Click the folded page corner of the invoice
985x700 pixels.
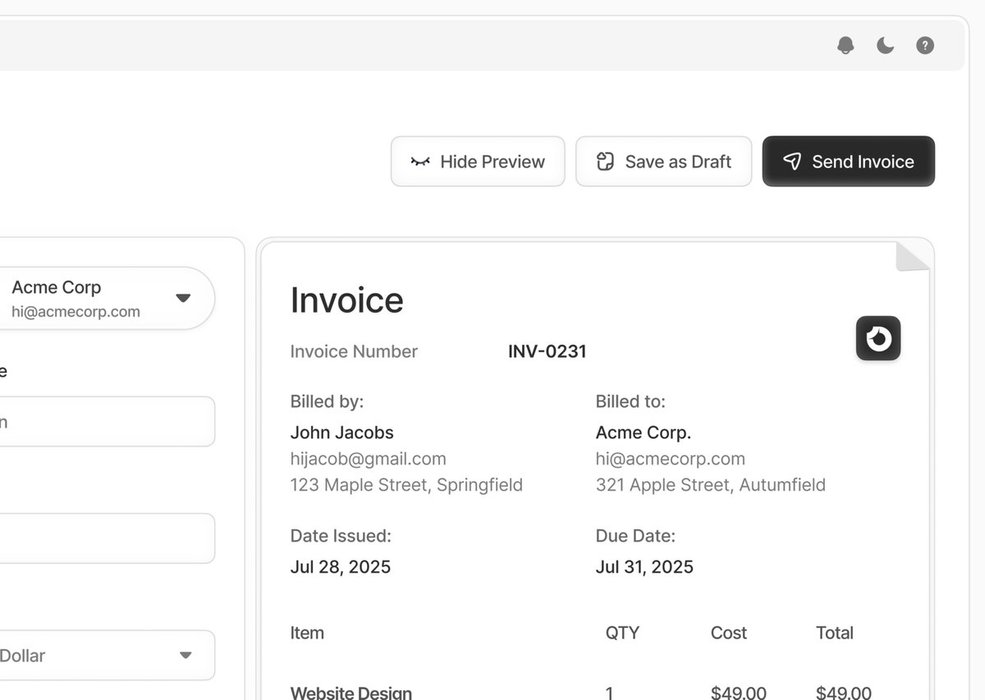pyautogui.click(x=913, y=256)
